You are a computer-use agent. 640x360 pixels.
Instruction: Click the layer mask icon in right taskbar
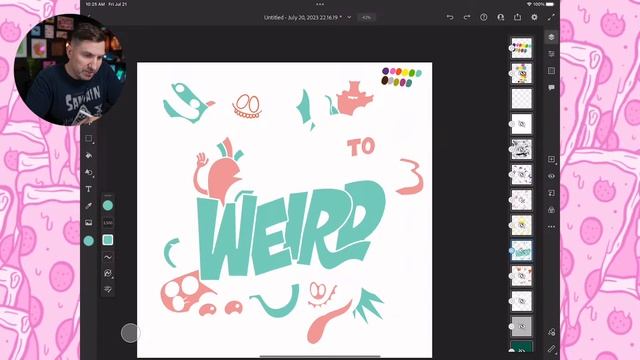point(551,193)
